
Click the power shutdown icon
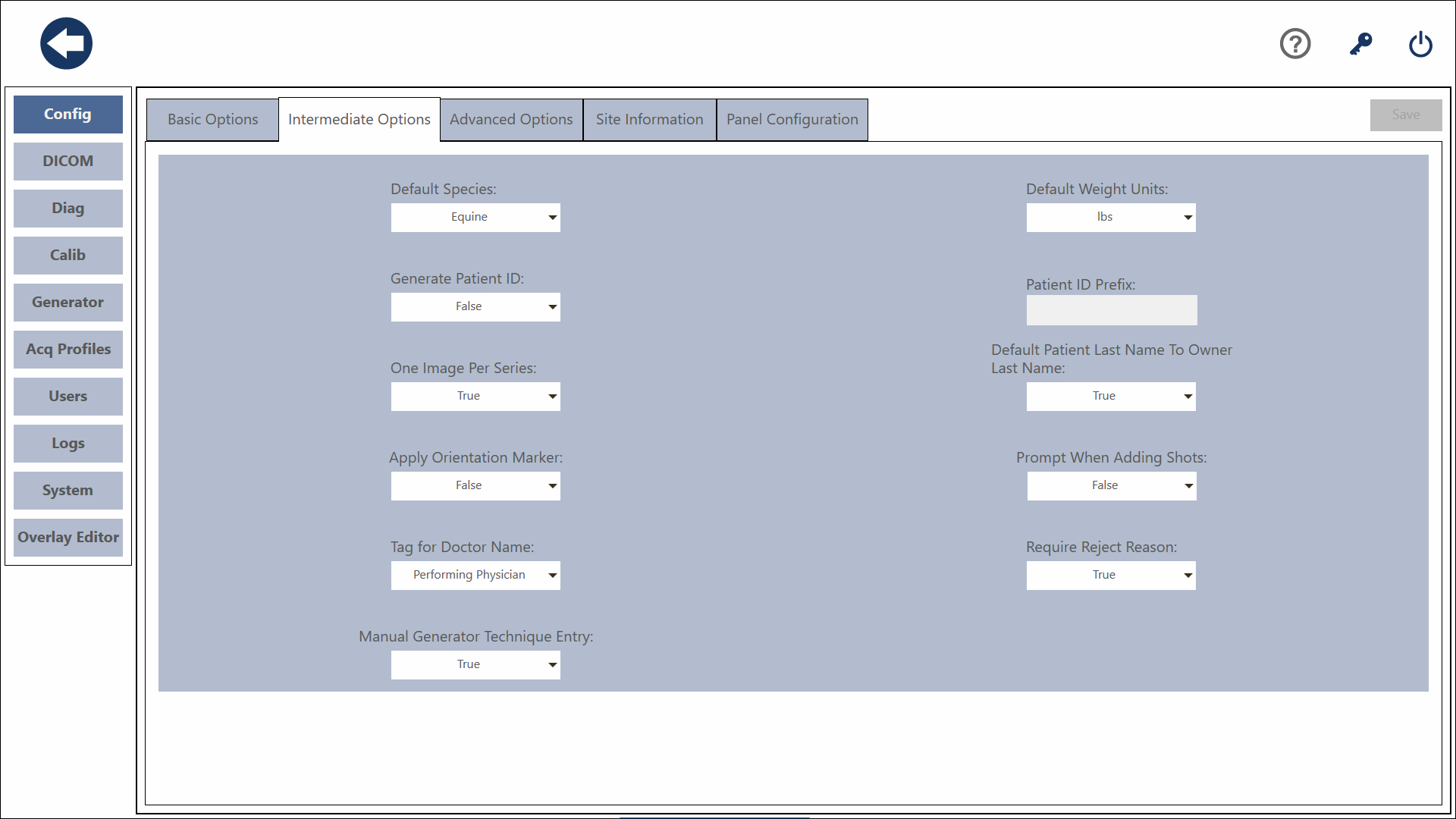tap(1420, 43)
